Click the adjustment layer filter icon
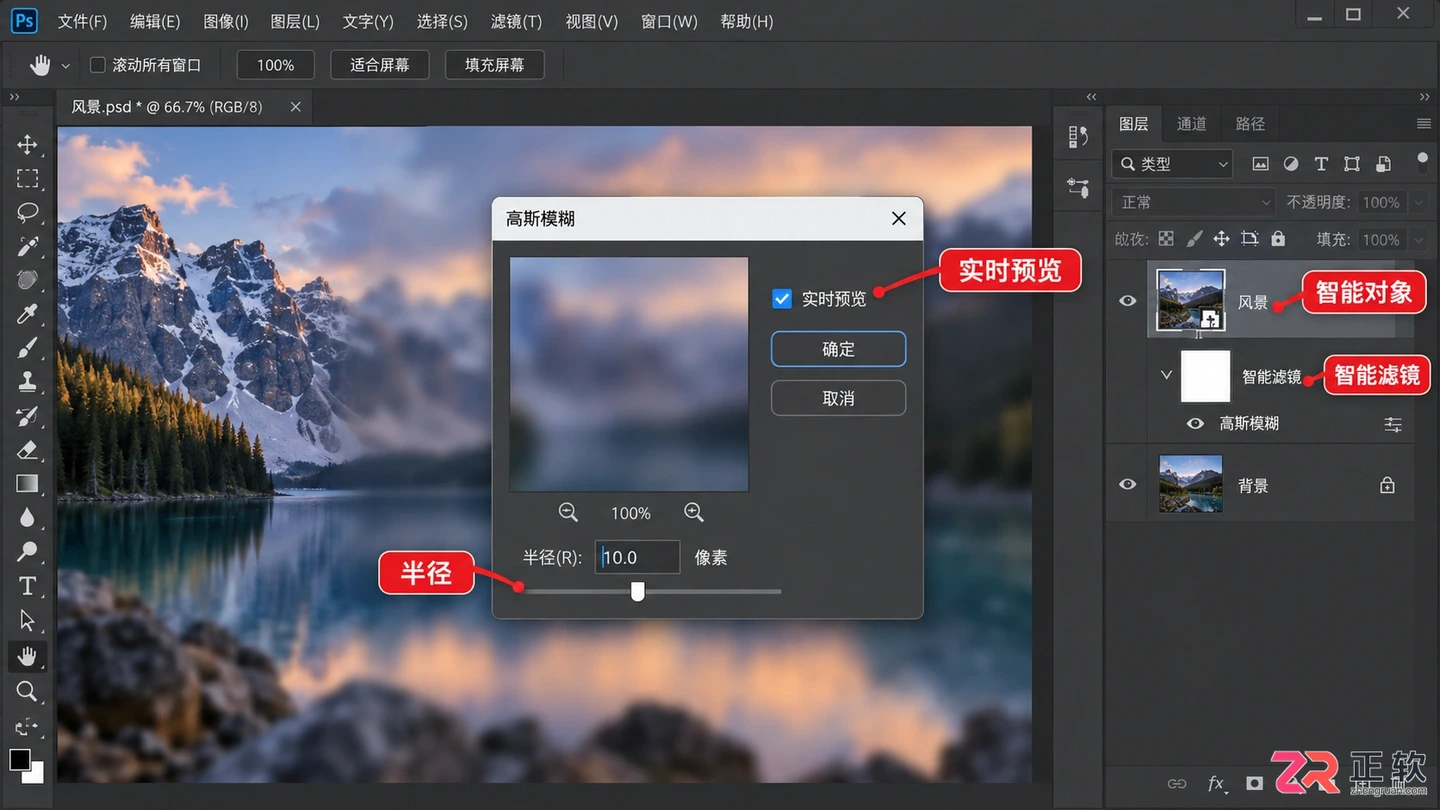The height and width of the screenshot is (810, 1440). [x=1291, y=164]
